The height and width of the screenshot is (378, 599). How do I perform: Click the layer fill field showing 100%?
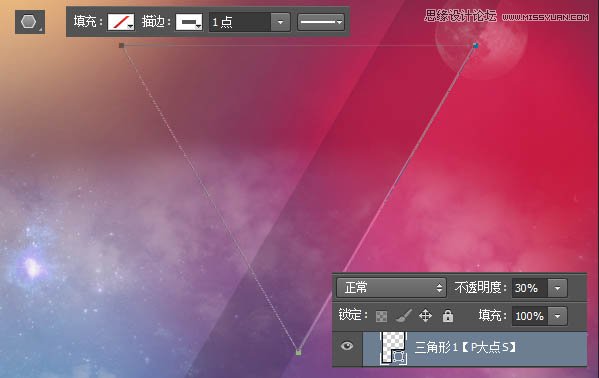(x=530, y=316)
